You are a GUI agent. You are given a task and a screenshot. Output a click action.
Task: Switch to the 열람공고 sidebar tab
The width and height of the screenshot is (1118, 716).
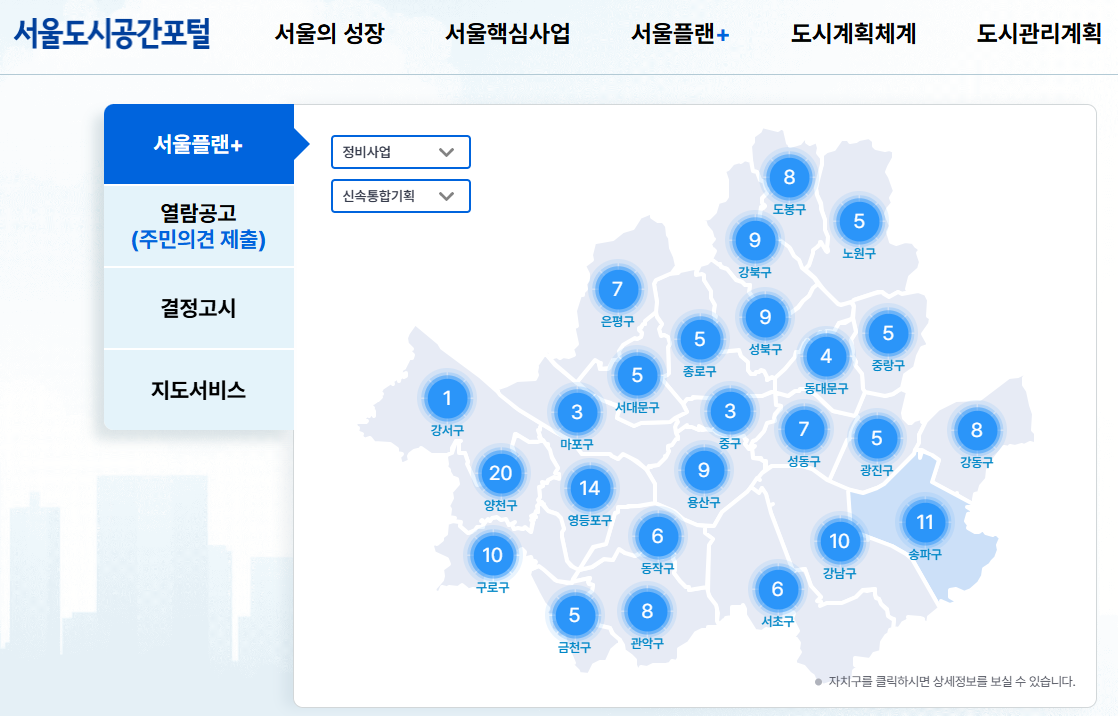point(199,225)
